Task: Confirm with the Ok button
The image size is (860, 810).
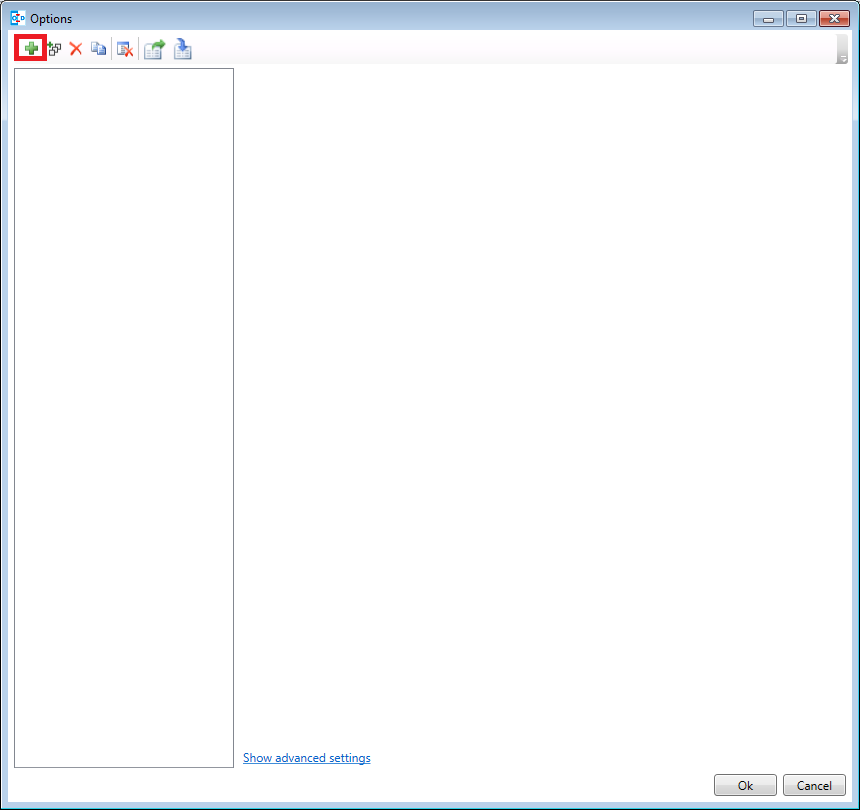Action: [745, 785]
